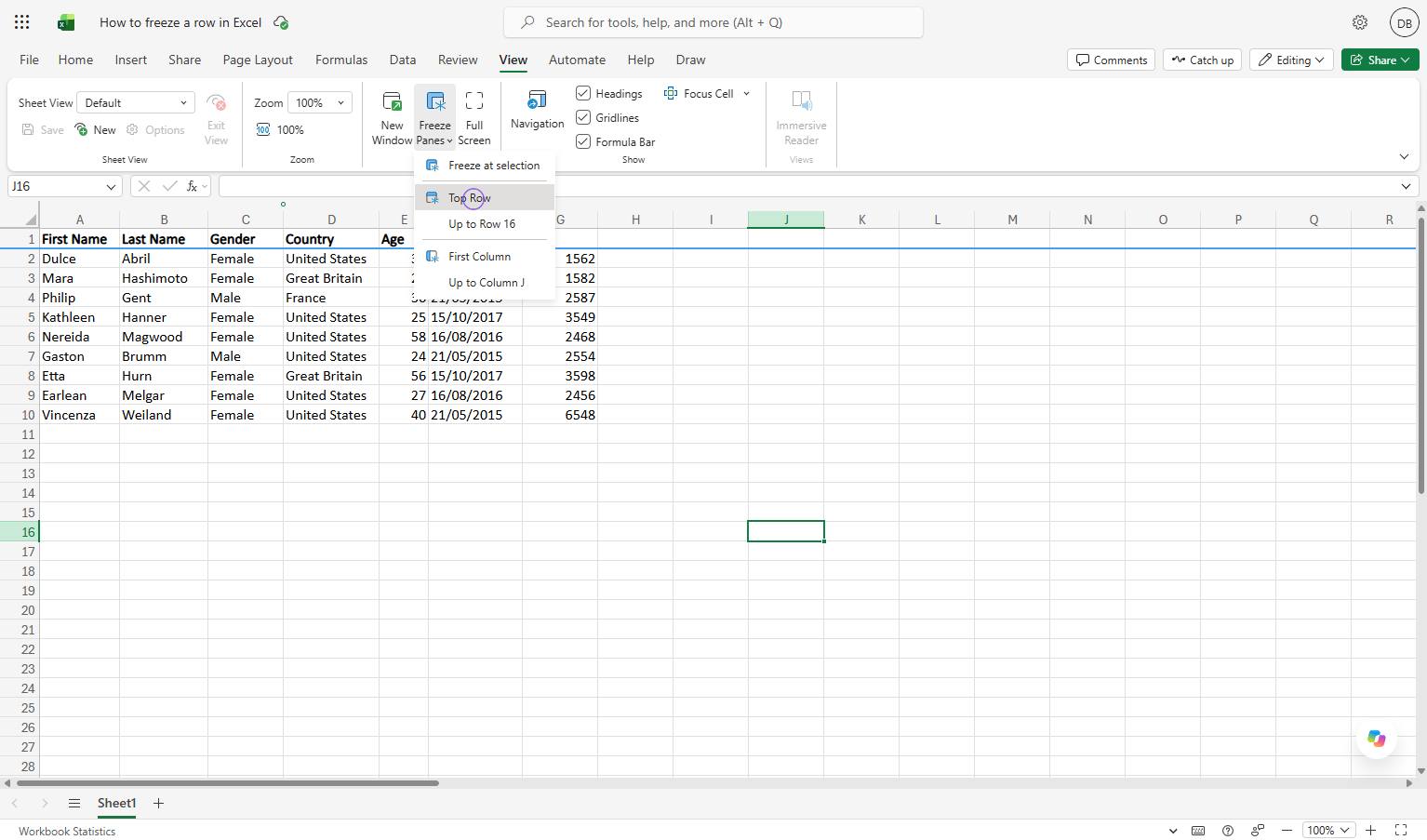Open the all sheets list icon
The image size is (1427, 840).
(73, 803)
